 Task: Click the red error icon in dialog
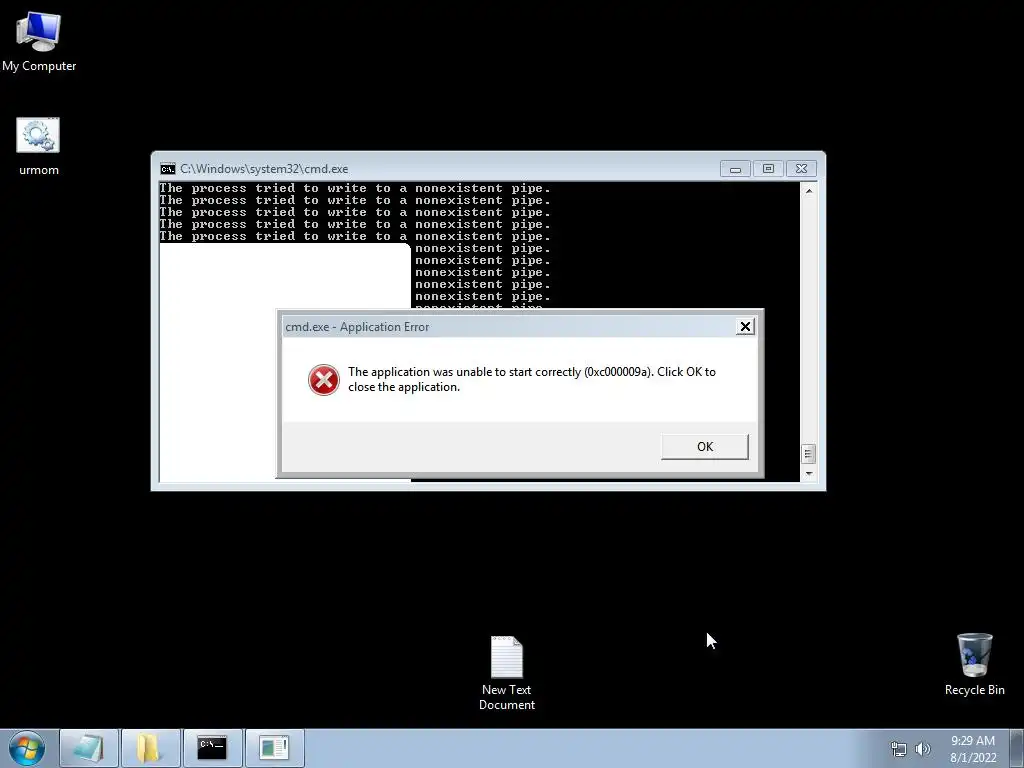[324, 379]
